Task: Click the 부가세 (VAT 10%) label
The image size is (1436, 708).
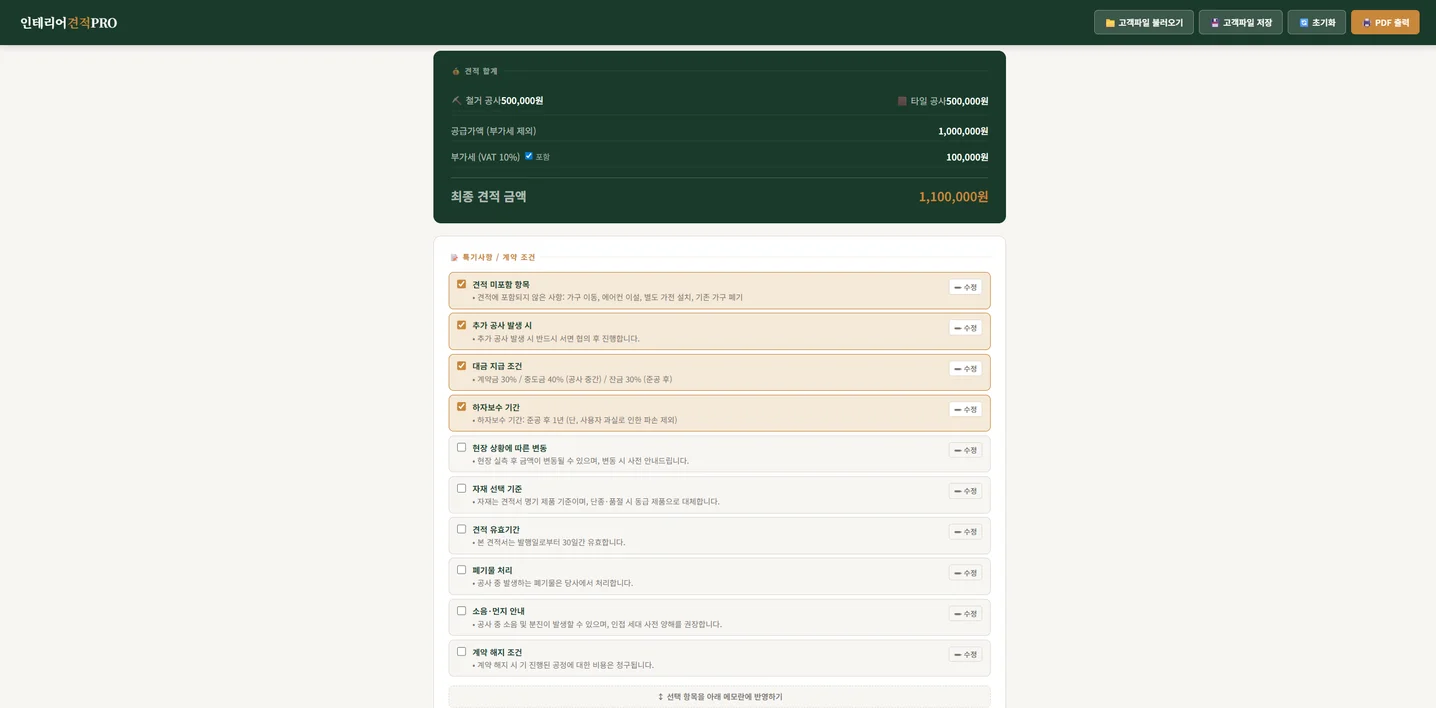Action: point(485,157)
